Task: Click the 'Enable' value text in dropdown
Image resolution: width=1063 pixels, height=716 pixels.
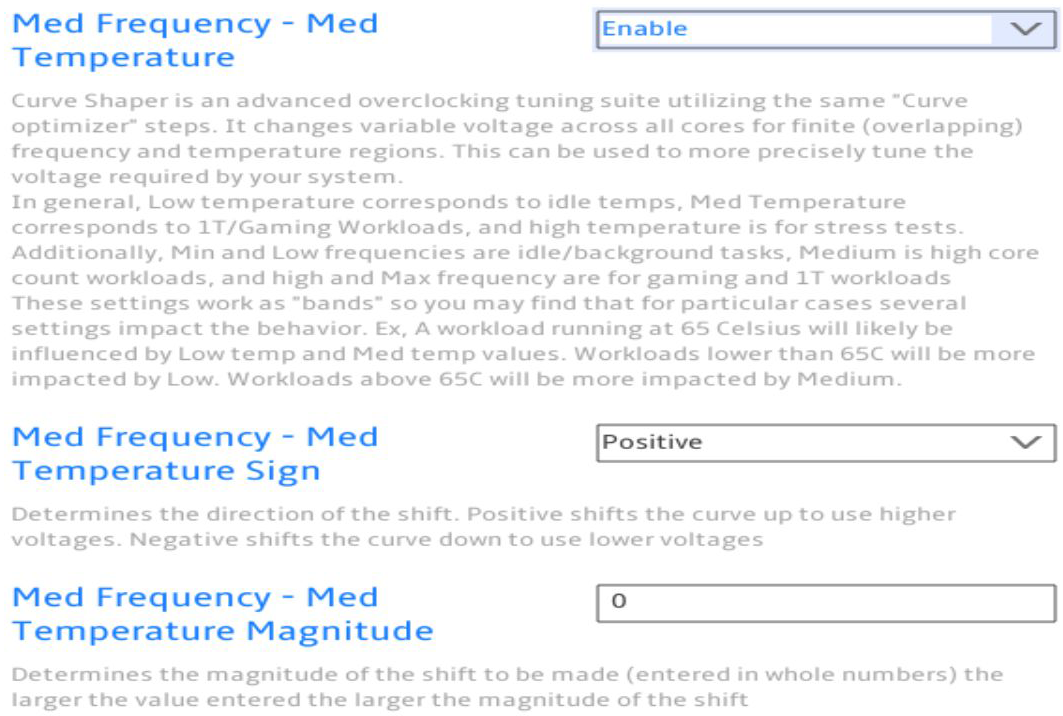Action: [645, 28]
